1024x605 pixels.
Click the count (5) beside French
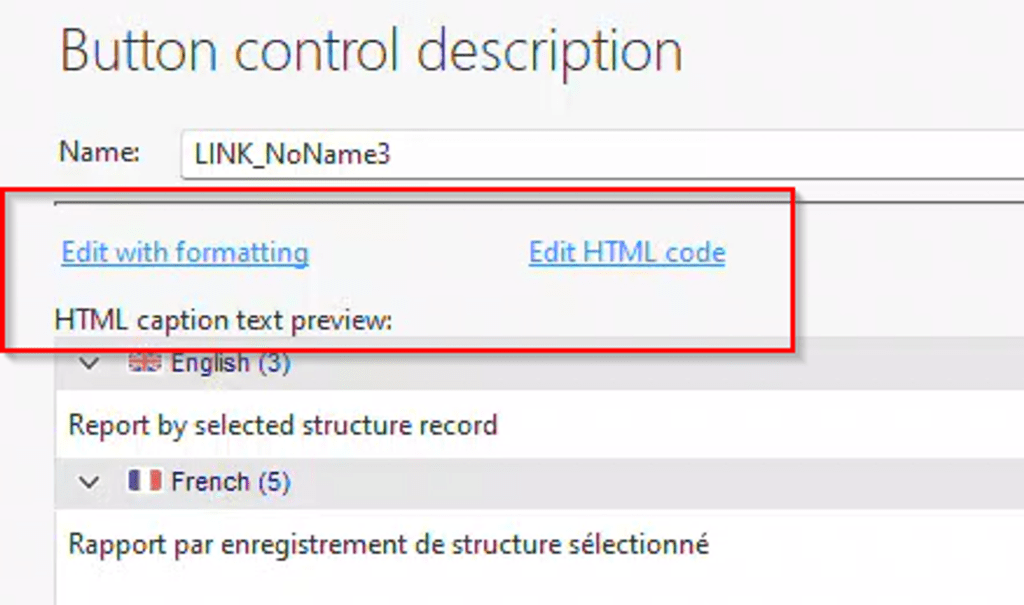tap(274, 482)
